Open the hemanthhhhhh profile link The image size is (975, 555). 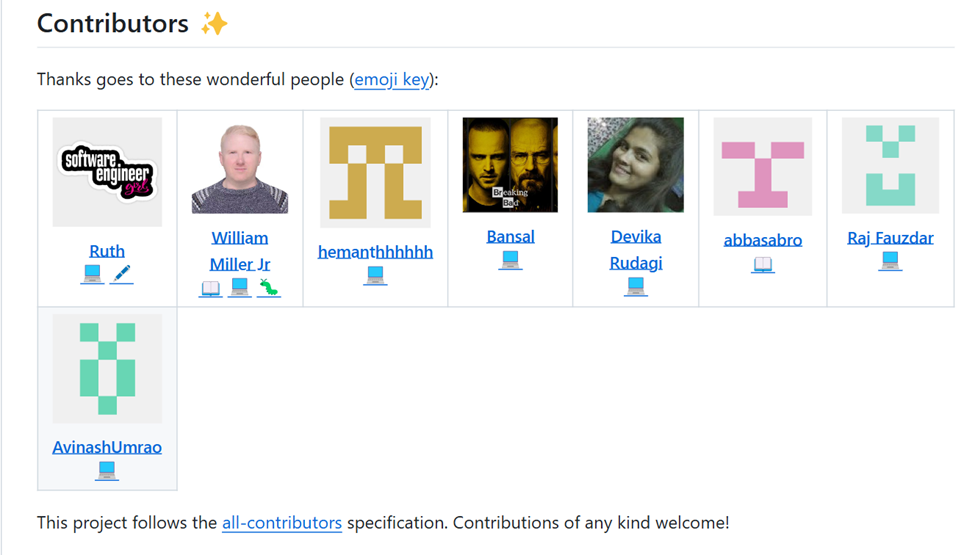375,252
